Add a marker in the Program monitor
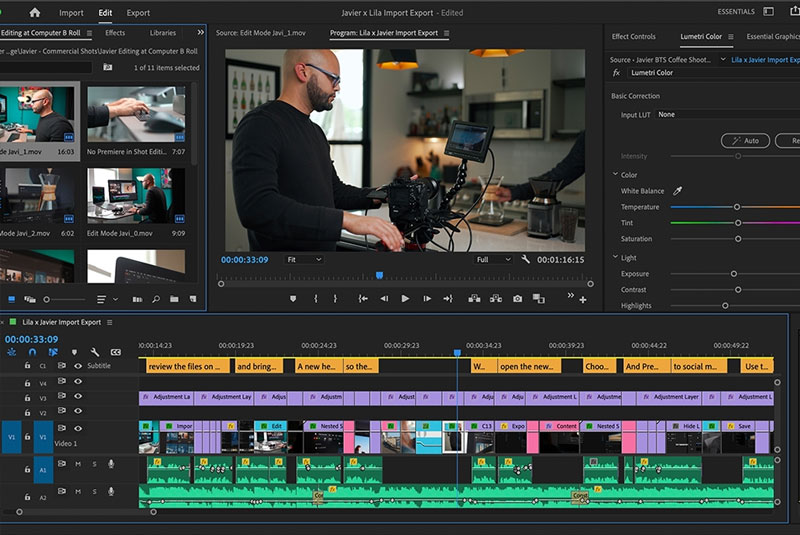 click(293, 298)
